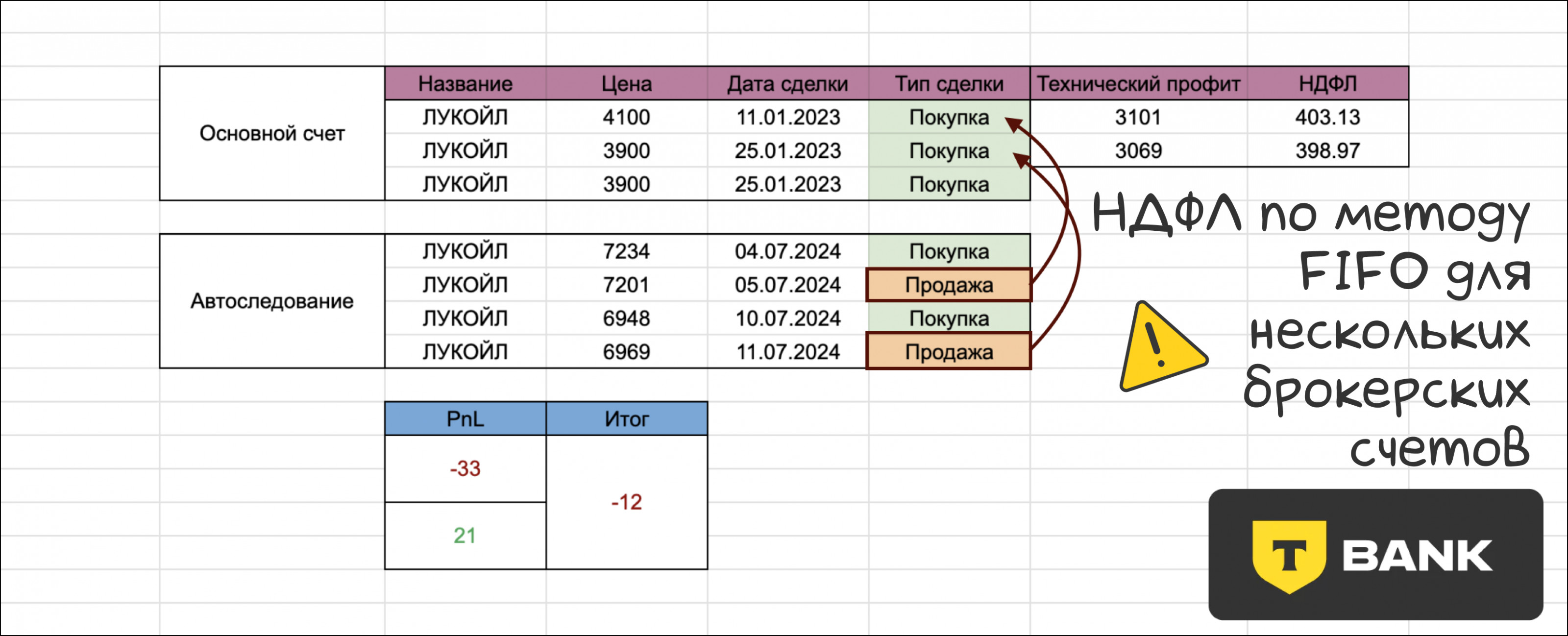Select the cell with price 7234
The height and width of the screenshot is (636, 1568).
(x=626, y=251)
